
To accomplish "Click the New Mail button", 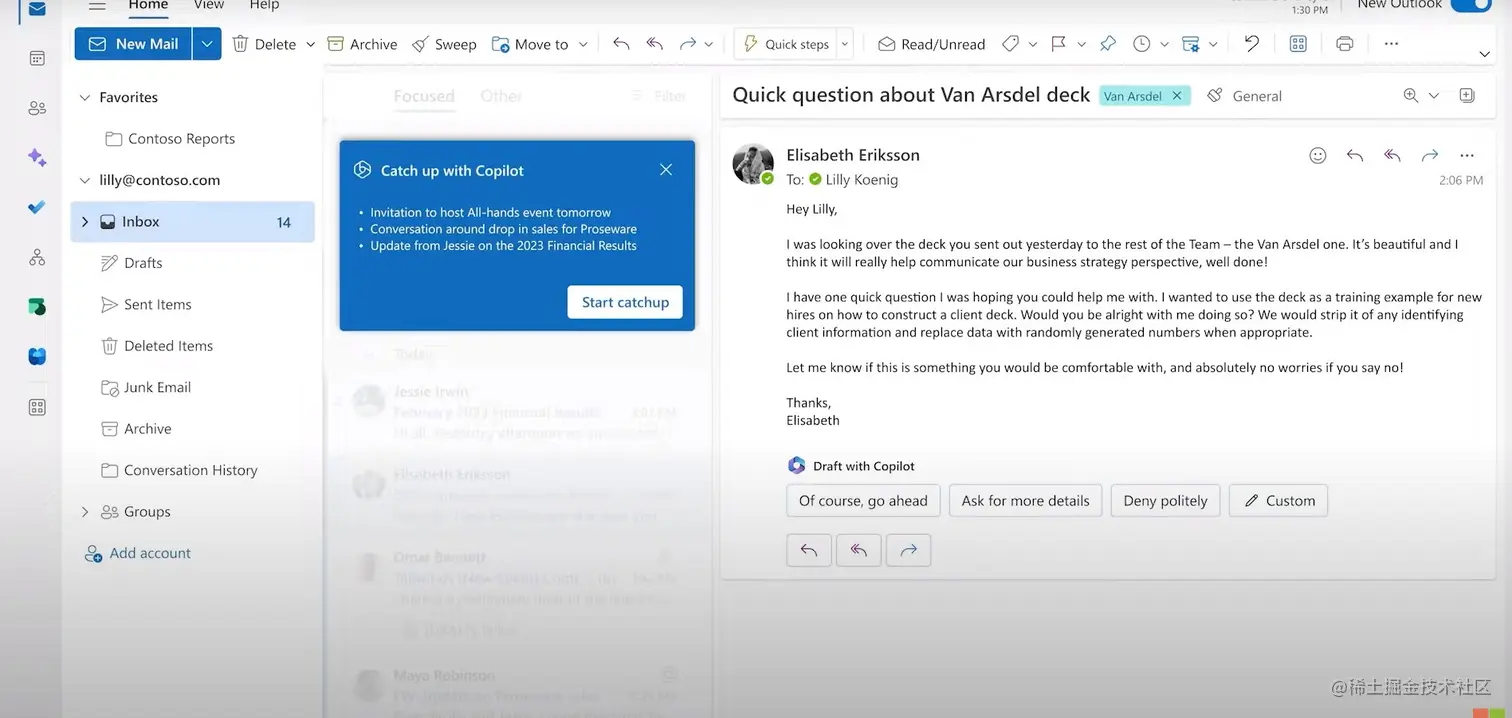I will point(133,44).
